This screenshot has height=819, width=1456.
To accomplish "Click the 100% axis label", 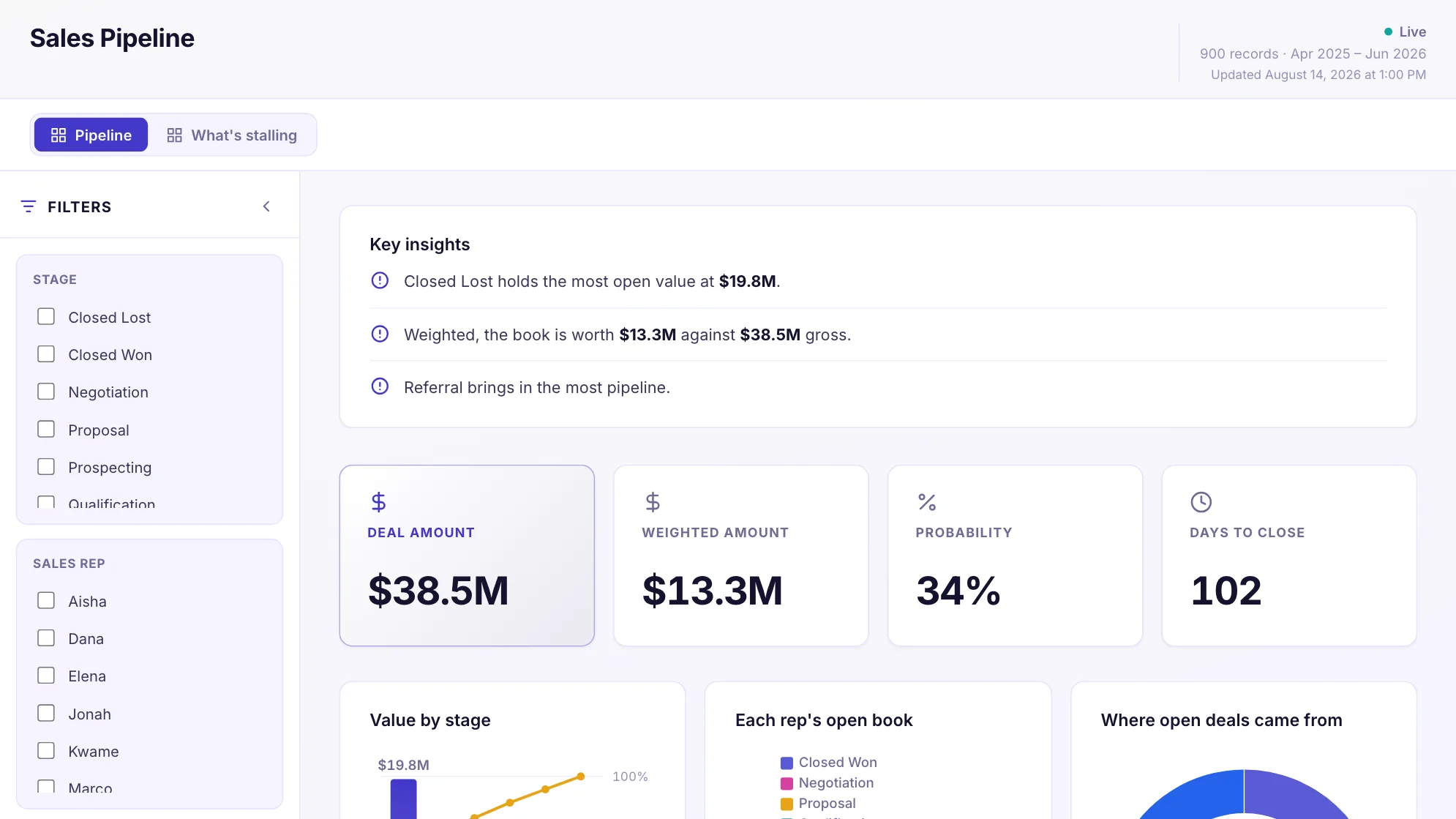I will pos(630,777).
